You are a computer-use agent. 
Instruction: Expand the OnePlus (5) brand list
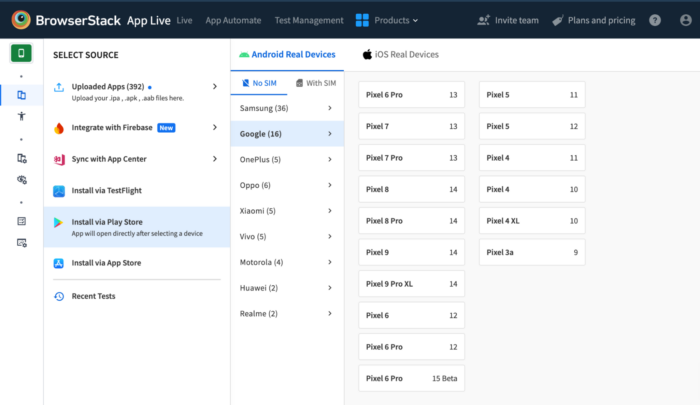pyautogui.click(x=287, y=159)
